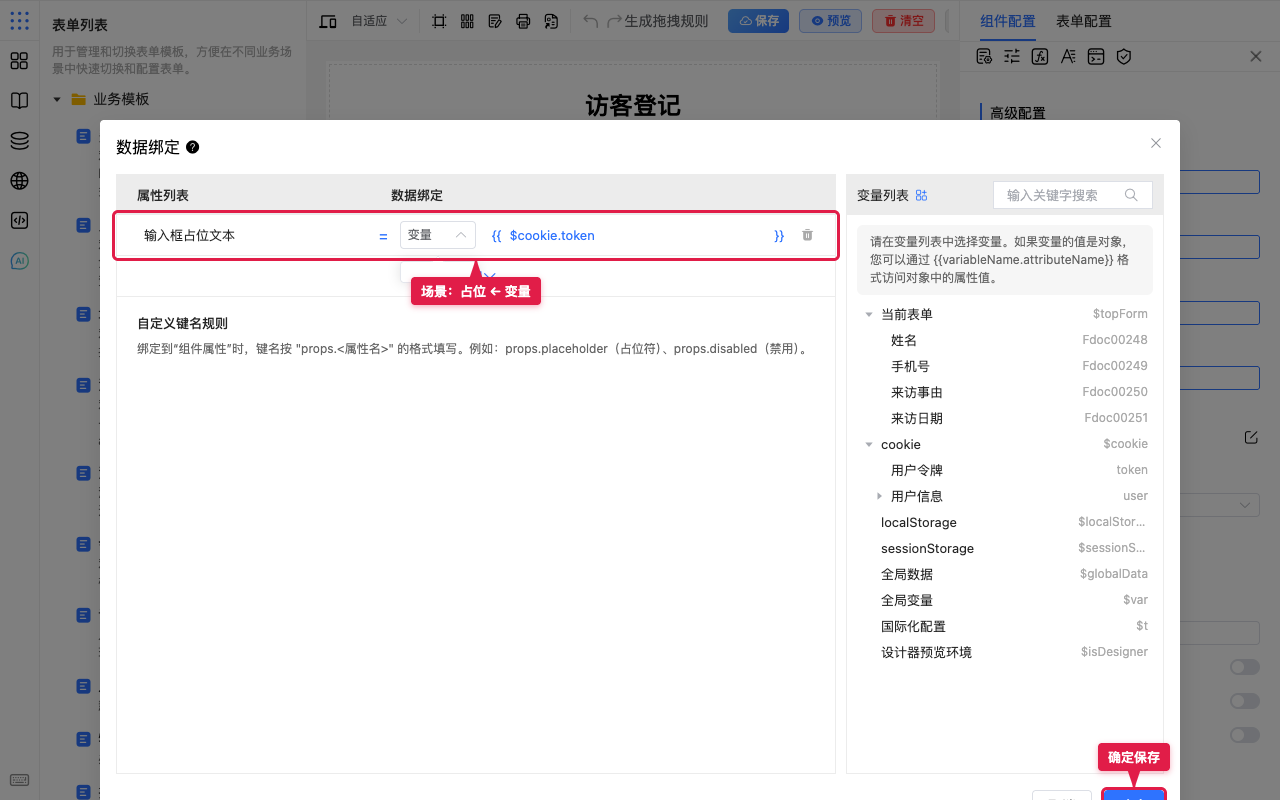Collapse the cookie variable group

point(868,444)
